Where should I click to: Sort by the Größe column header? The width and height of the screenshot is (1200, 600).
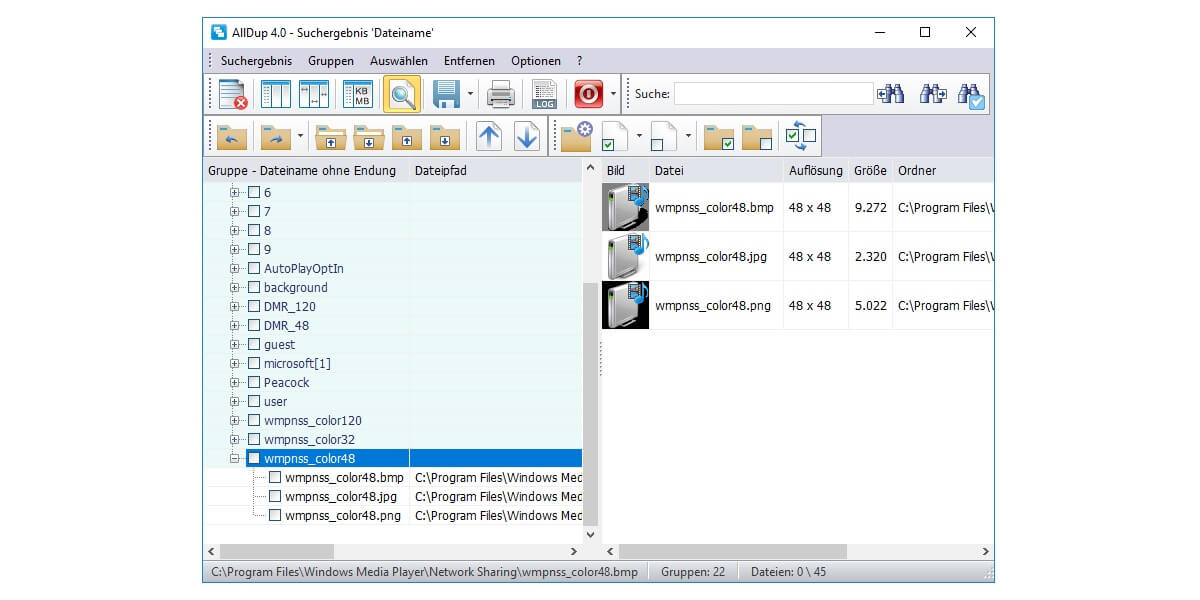870,171
